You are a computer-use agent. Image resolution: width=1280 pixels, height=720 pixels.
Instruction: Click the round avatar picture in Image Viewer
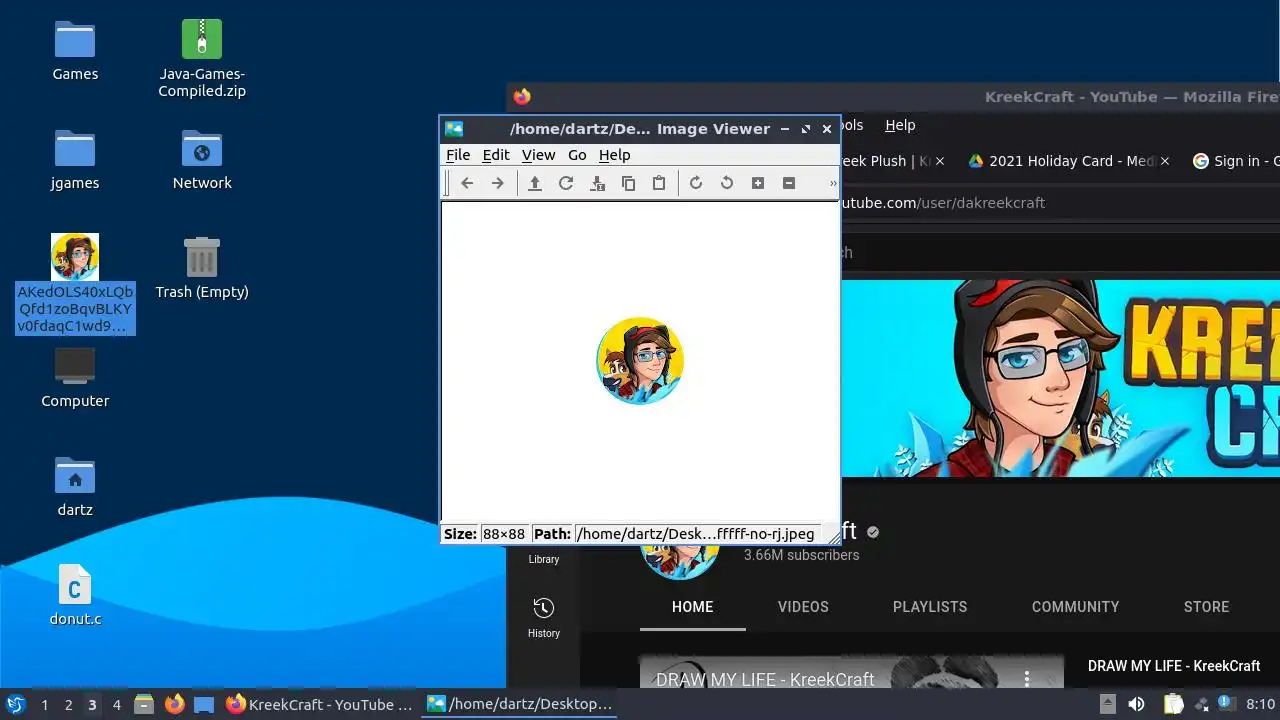640,361
